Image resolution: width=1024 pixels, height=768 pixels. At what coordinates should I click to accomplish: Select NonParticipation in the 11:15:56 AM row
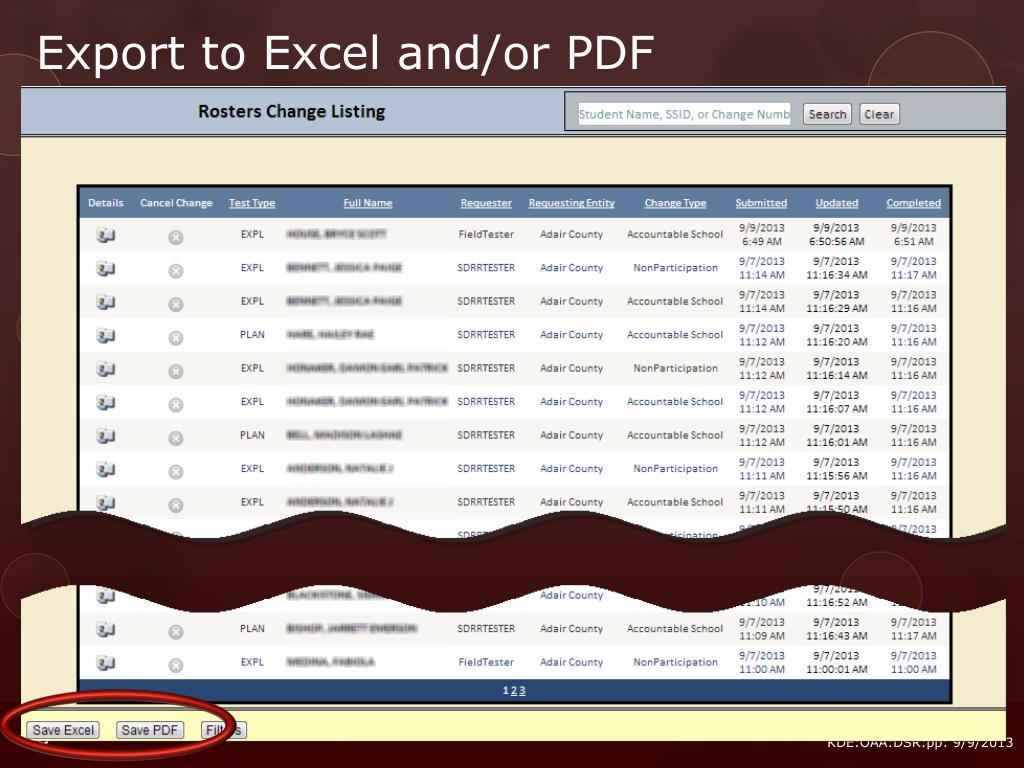pos(675,469)
